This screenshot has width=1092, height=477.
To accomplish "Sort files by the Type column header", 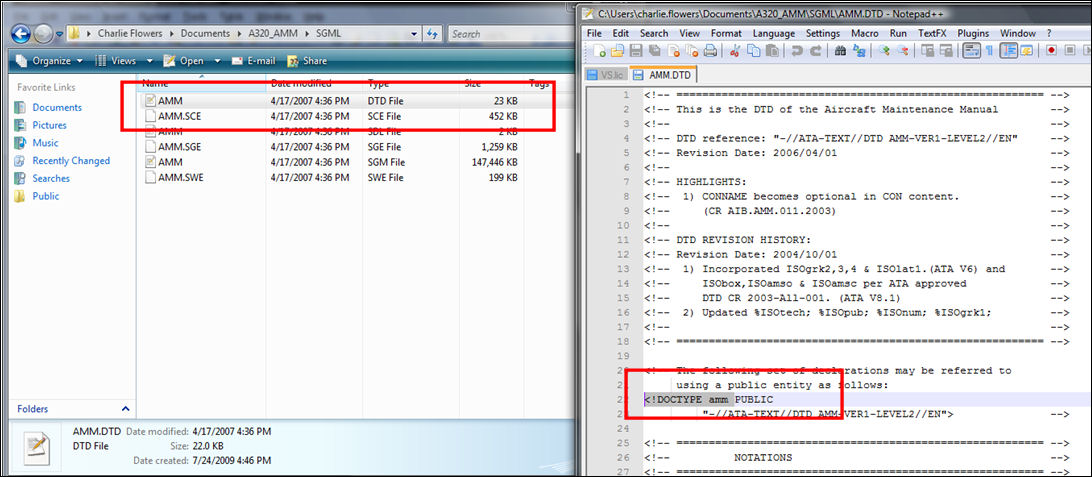I will point(411,84).
